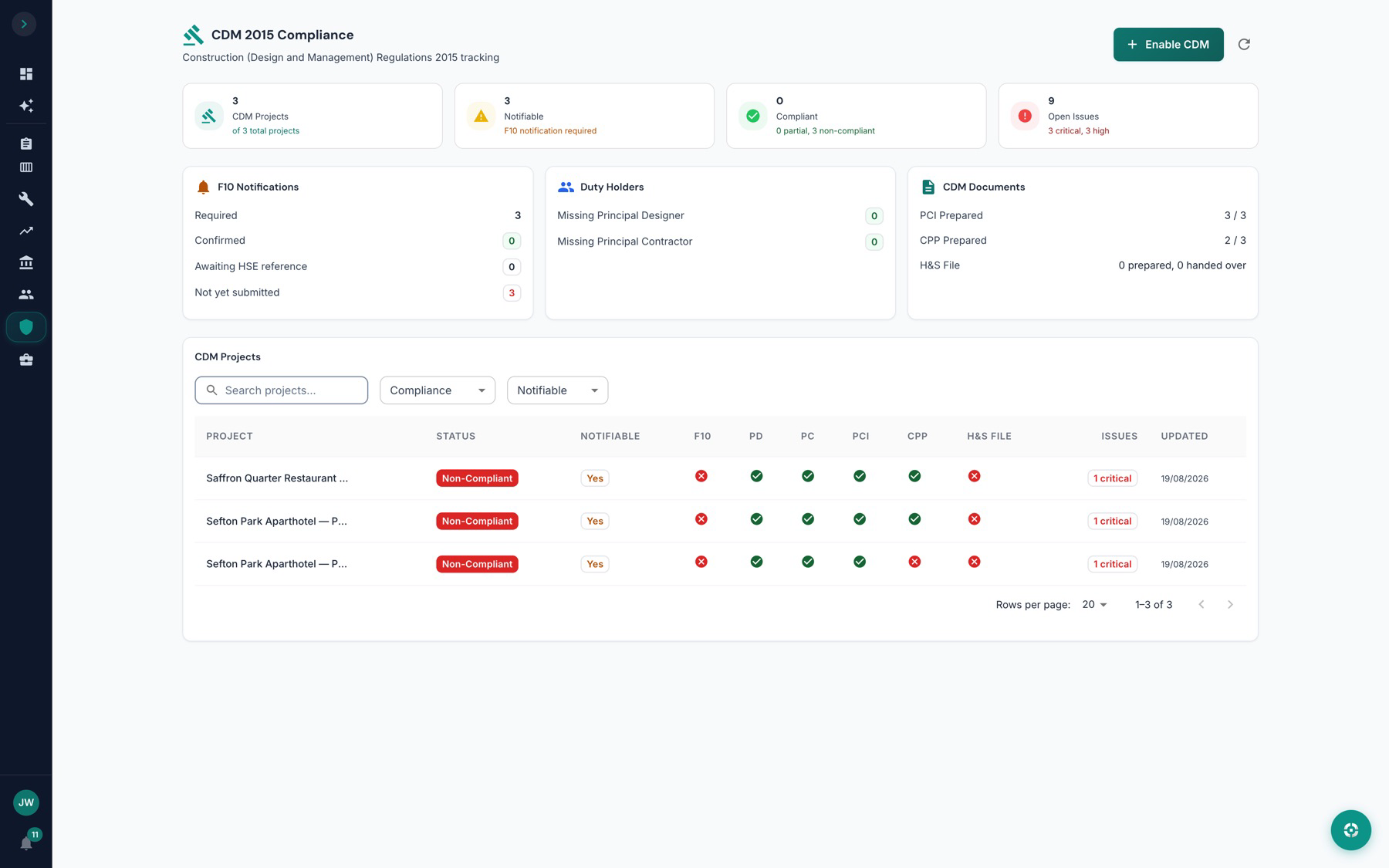Viewport: 1389px width, 868px height.
Task: Click the 'of 3 total projects' text
Action: click(x=265, y=130)
